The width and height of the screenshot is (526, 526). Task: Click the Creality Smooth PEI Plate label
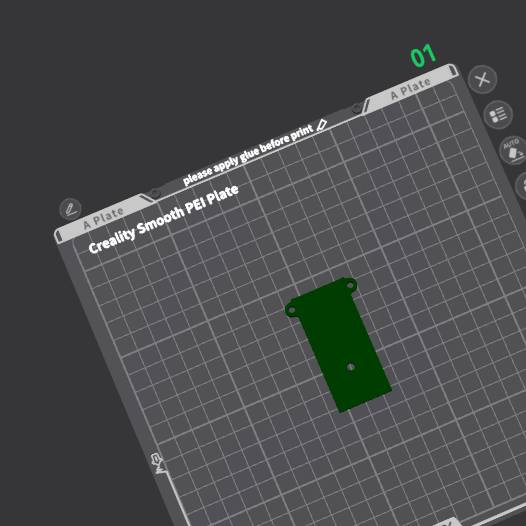tap(163, 219)
